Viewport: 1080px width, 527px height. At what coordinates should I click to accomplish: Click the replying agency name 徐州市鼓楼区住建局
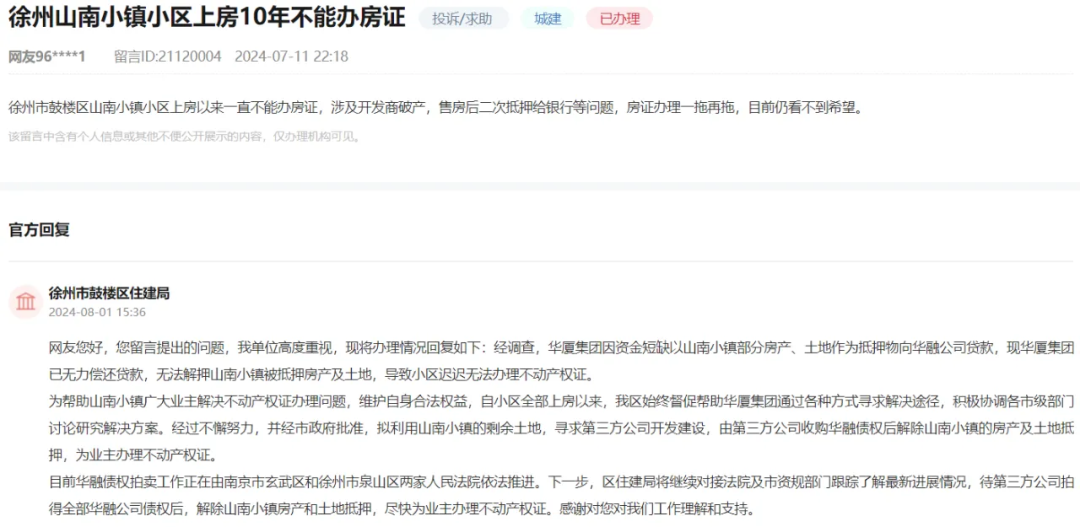coord(109,293)
